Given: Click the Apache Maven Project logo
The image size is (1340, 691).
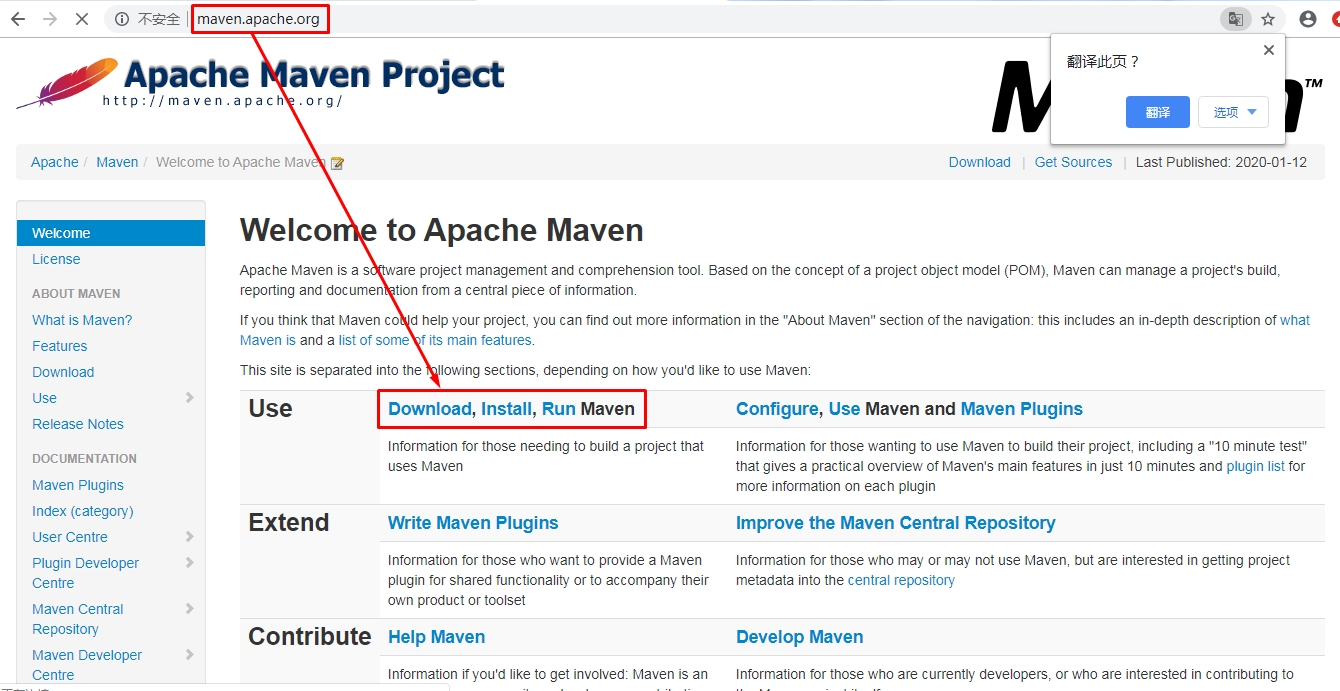Looking at the screenshot, I should 260,82.
